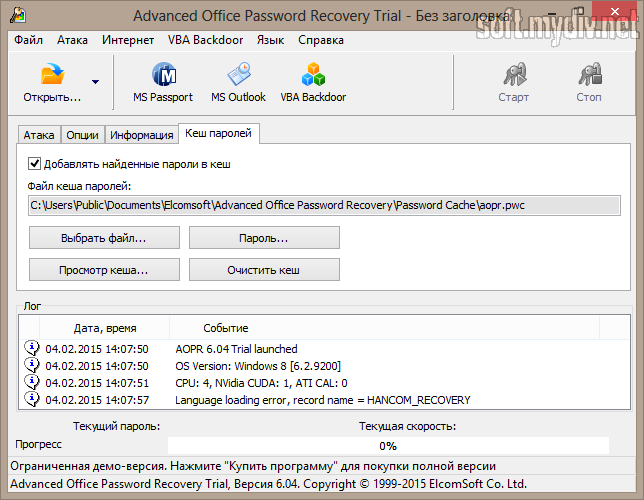Click the Событие column header
The height and width of the screenshot is (500, 644).
pos(384,328)
